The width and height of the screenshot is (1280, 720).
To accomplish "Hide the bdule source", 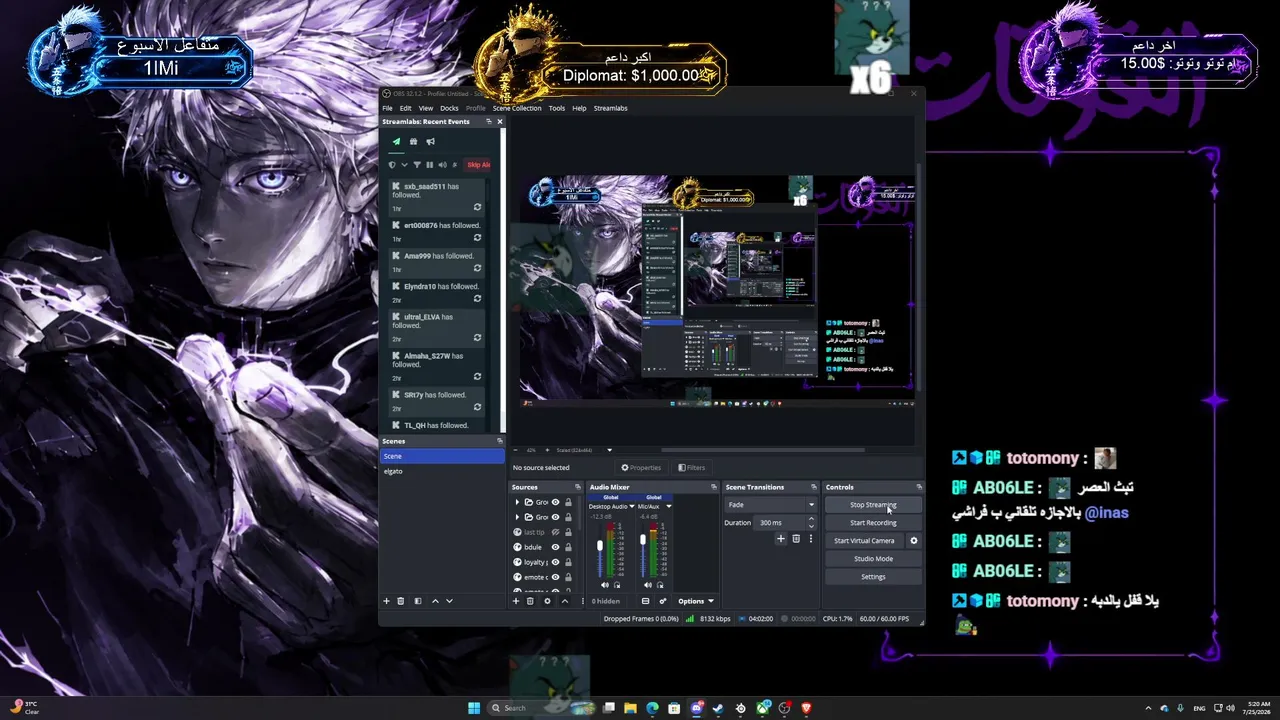I will 555,547.
